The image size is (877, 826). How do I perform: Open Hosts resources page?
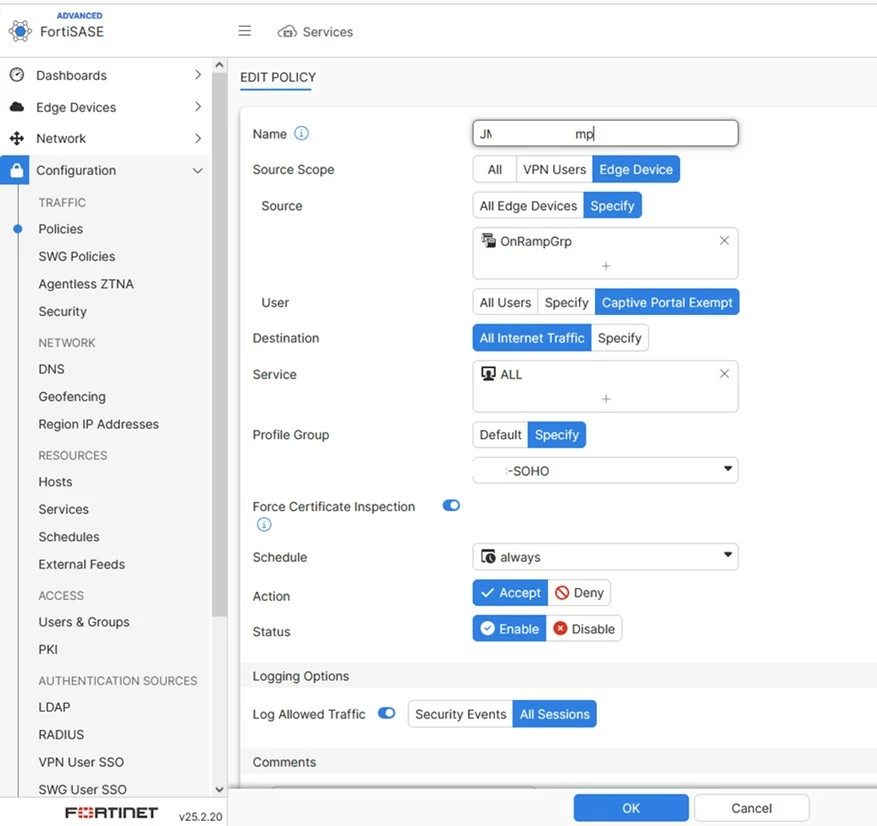(x=55, y=482)
